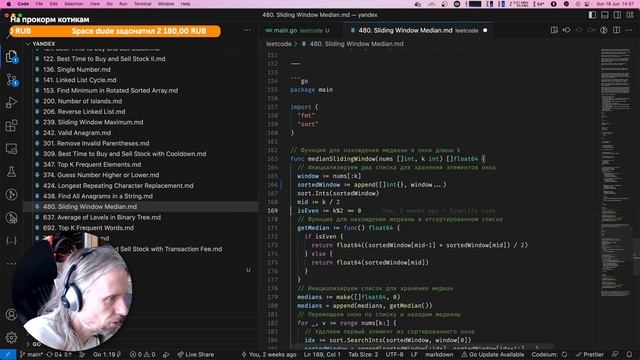Image resolution: width=640 pixels, height=360 pixels.
Task: Open the Explorer view in activity bar
Action: pyautogui.click(x=11, y=56)
